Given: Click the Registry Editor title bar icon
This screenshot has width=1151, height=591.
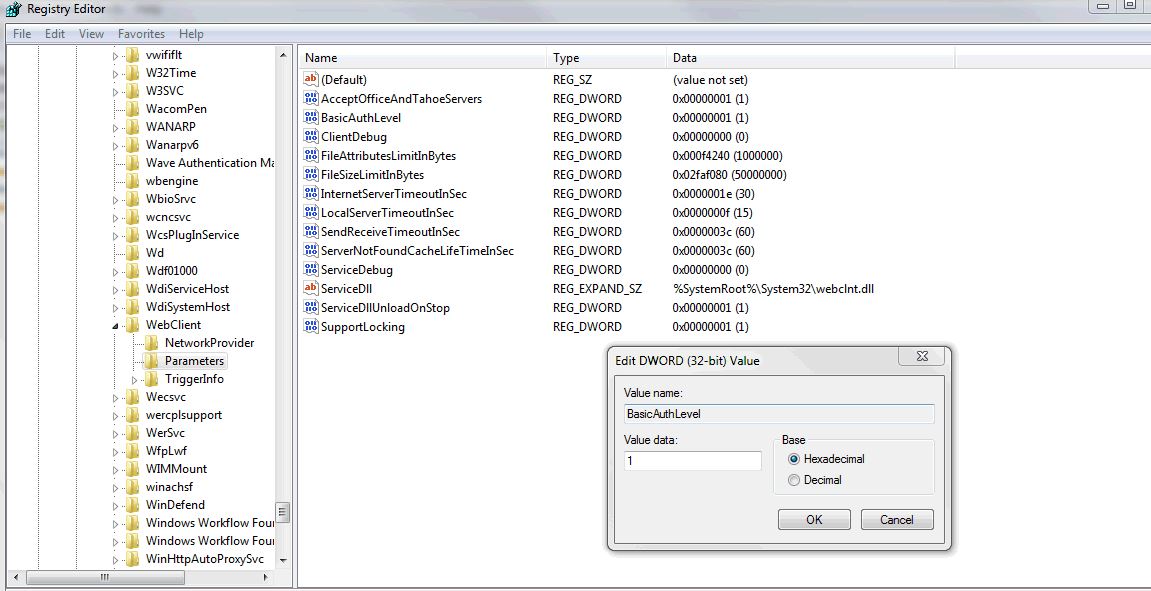Looking at the screenshot, I should point(12,10).
